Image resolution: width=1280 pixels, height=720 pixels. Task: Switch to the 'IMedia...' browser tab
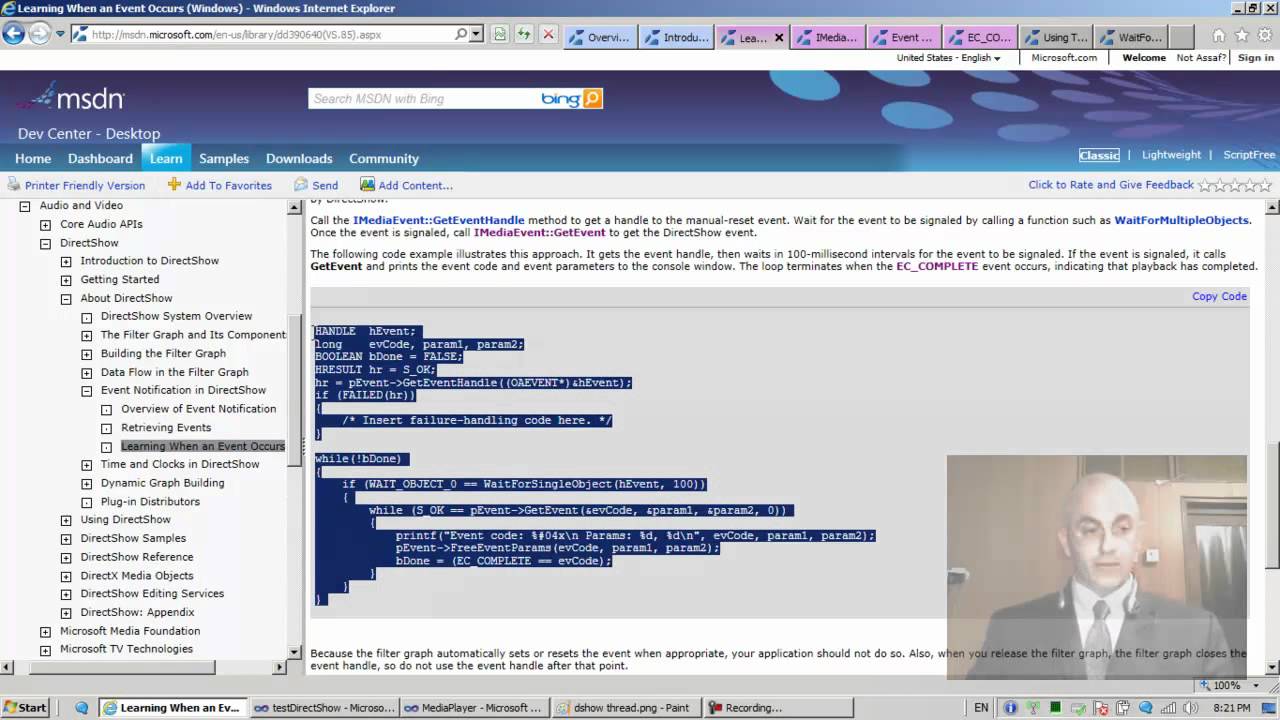coord(826,37)
